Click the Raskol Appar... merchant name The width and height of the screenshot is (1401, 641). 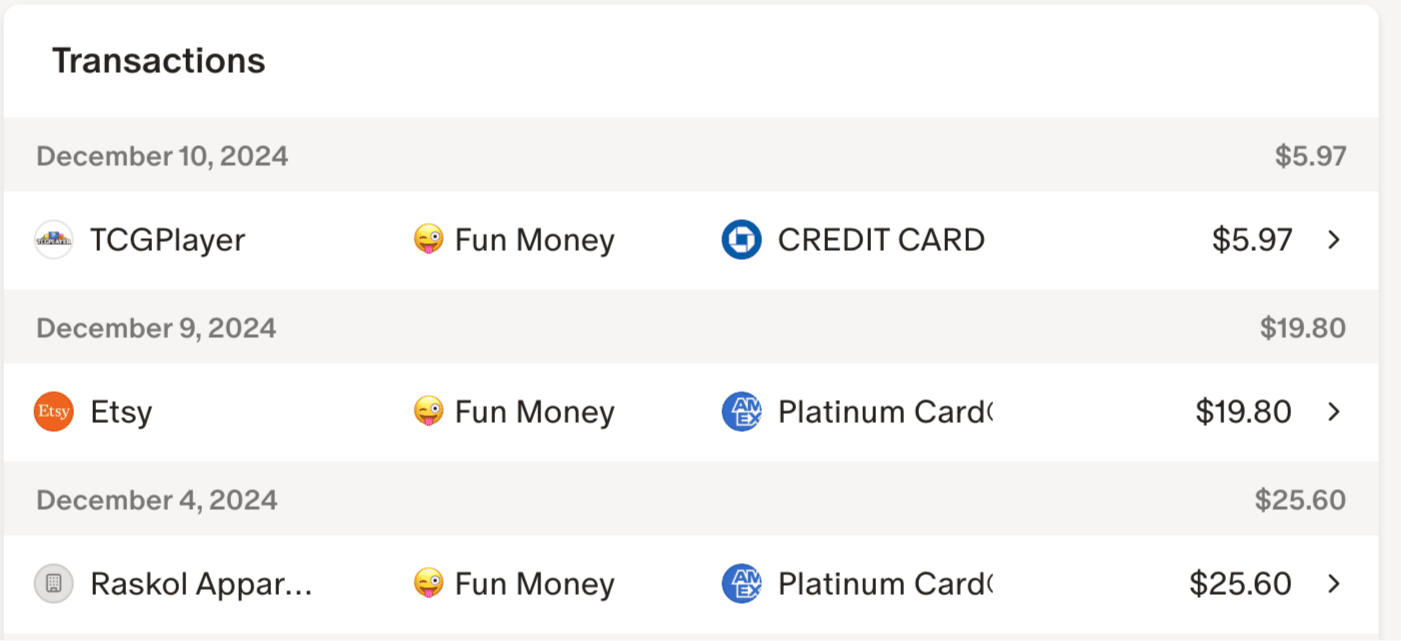pyautogui.click(x=201, y=584)
